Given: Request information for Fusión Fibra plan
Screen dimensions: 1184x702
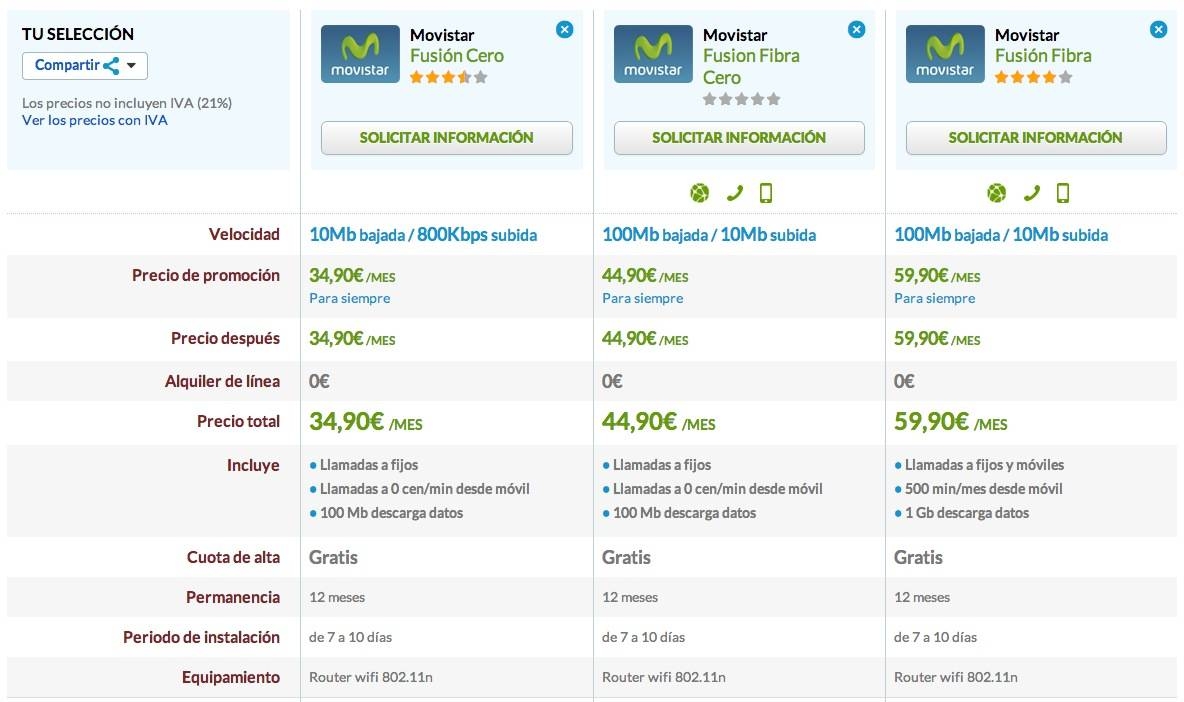Looking at the screenshot, I should click(x=1035, y=138).
